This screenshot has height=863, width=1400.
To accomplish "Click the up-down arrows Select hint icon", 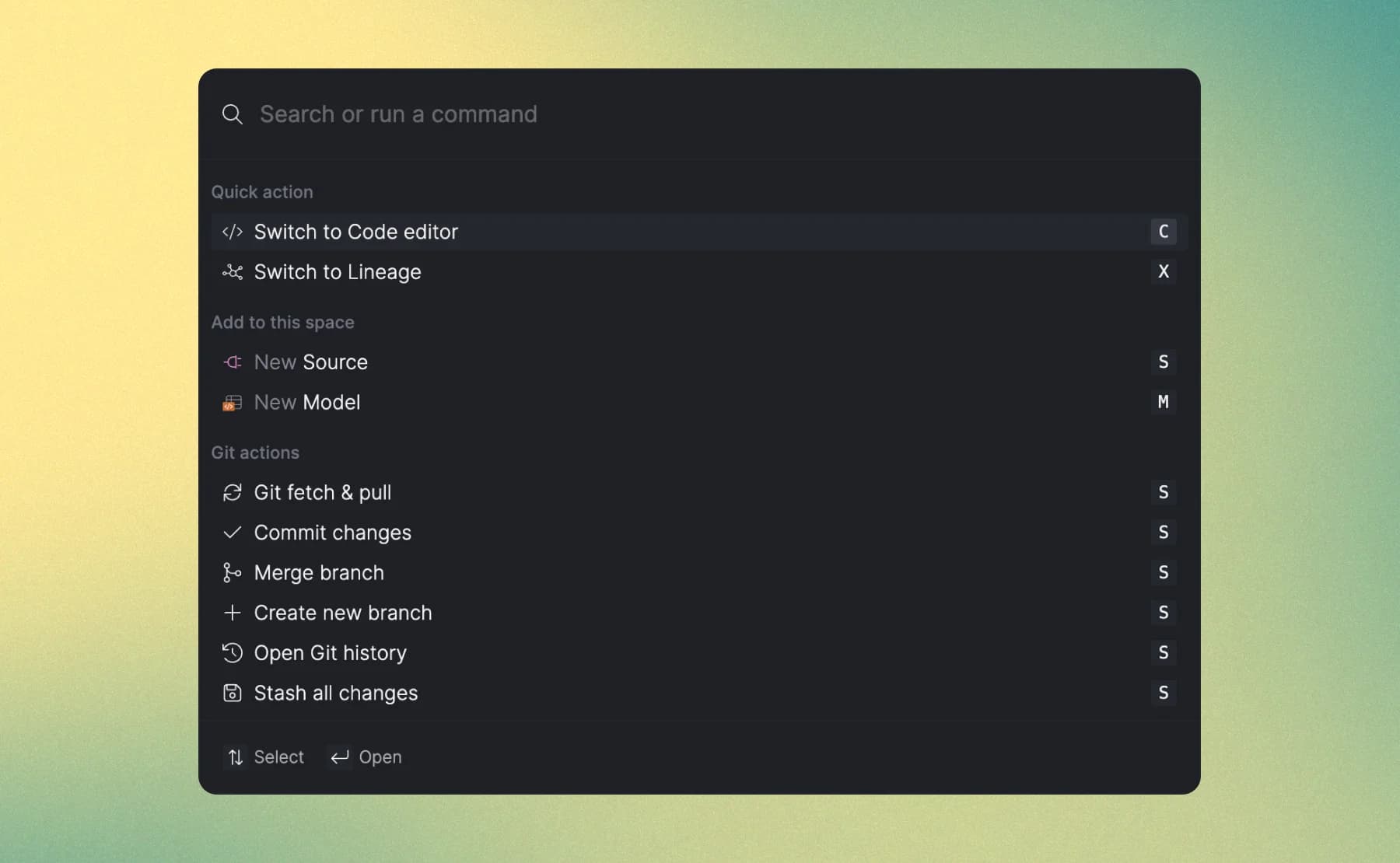I will pyautogui.click(x=235, y=757).
